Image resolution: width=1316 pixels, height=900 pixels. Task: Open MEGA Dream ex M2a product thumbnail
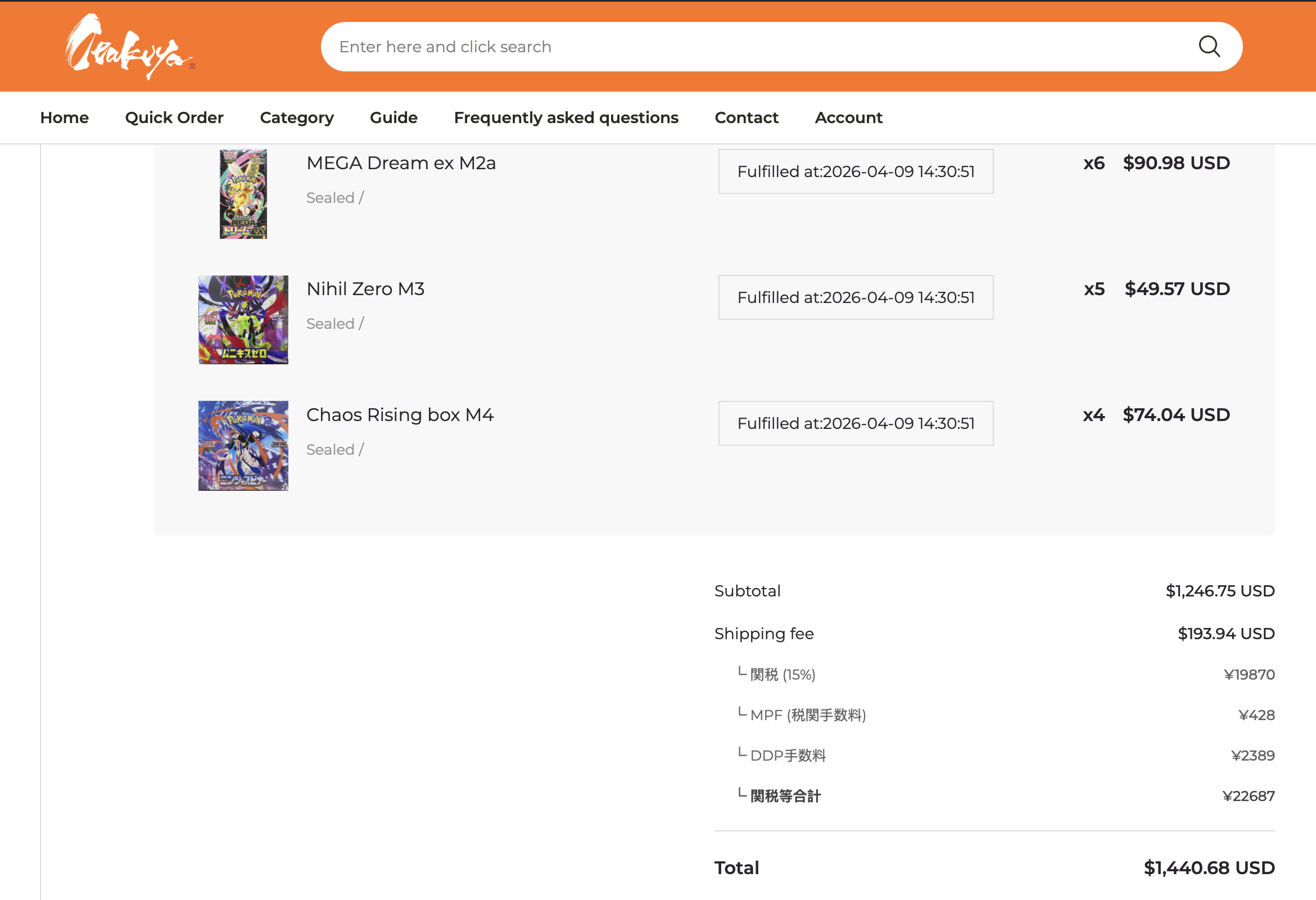click(243, 194)
